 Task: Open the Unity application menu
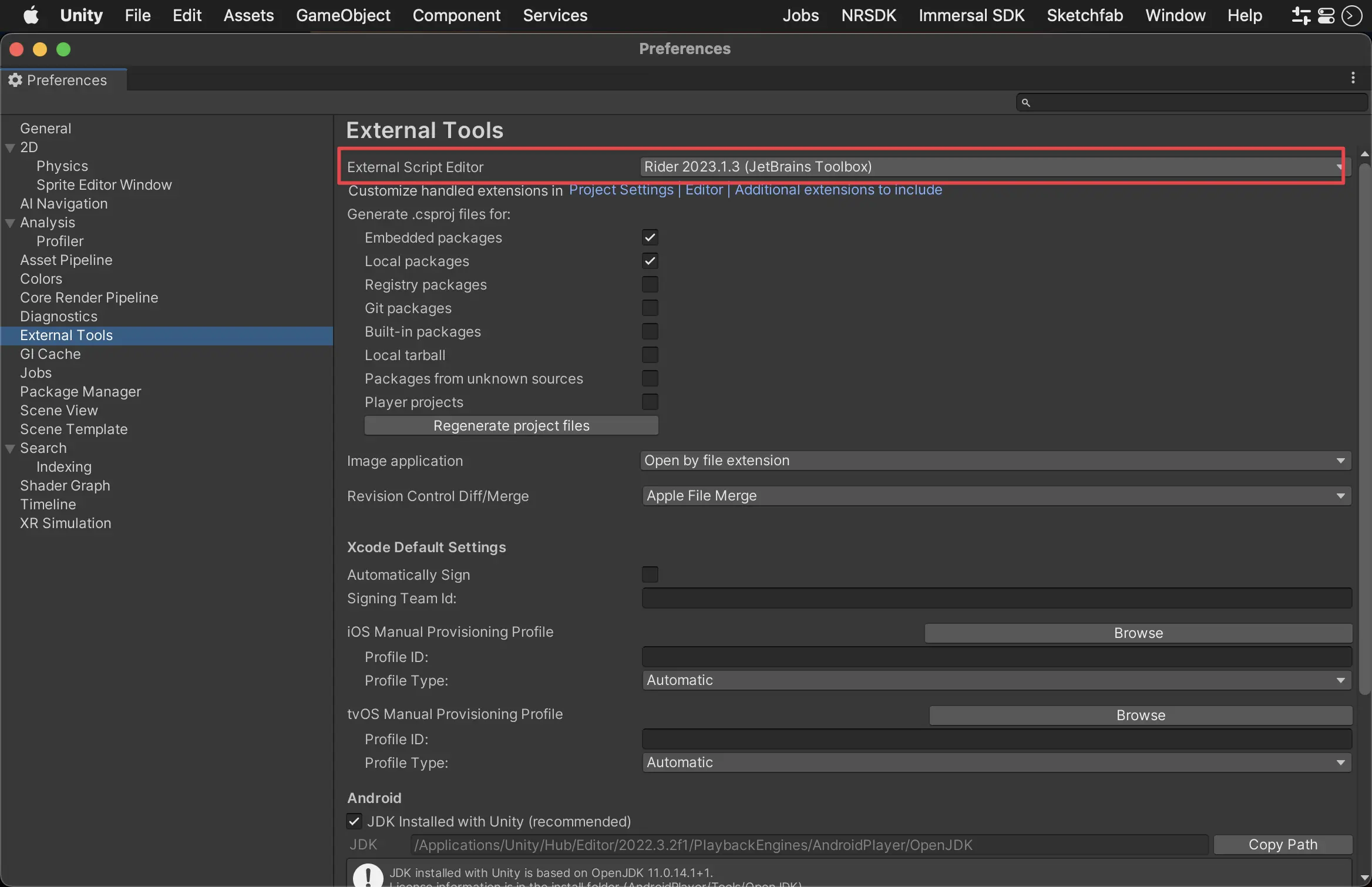[x=81, y=15]
